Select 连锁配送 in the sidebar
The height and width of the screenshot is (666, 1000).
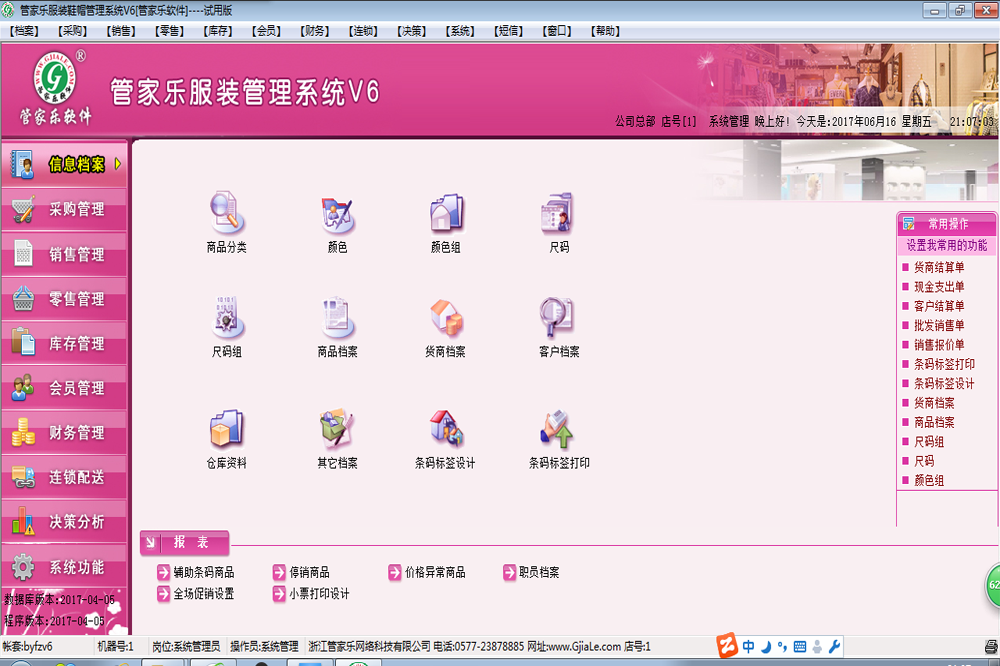[x=64, y=477]
